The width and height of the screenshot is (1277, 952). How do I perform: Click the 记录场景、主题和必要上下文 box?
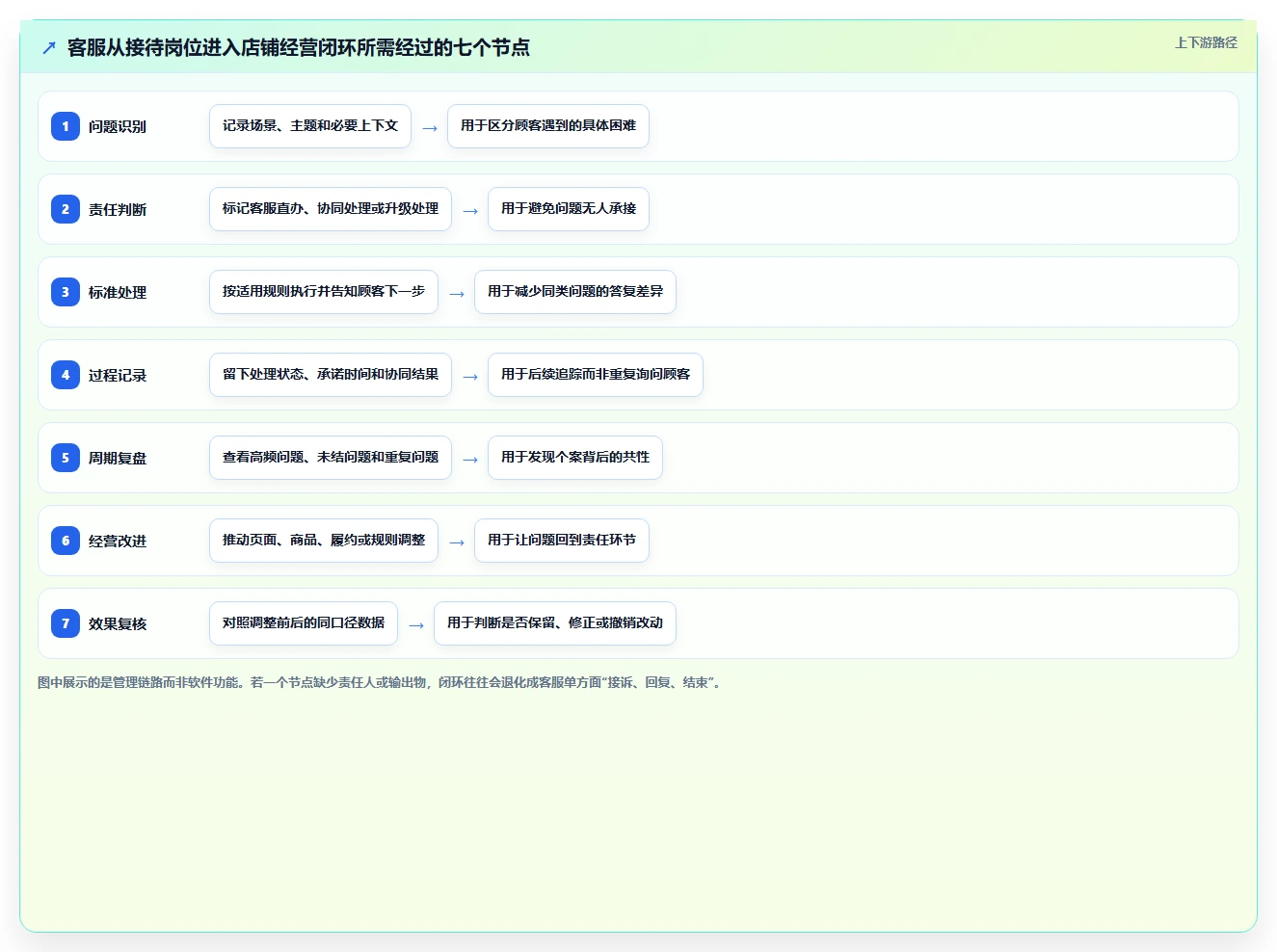(x=310, y=126)
